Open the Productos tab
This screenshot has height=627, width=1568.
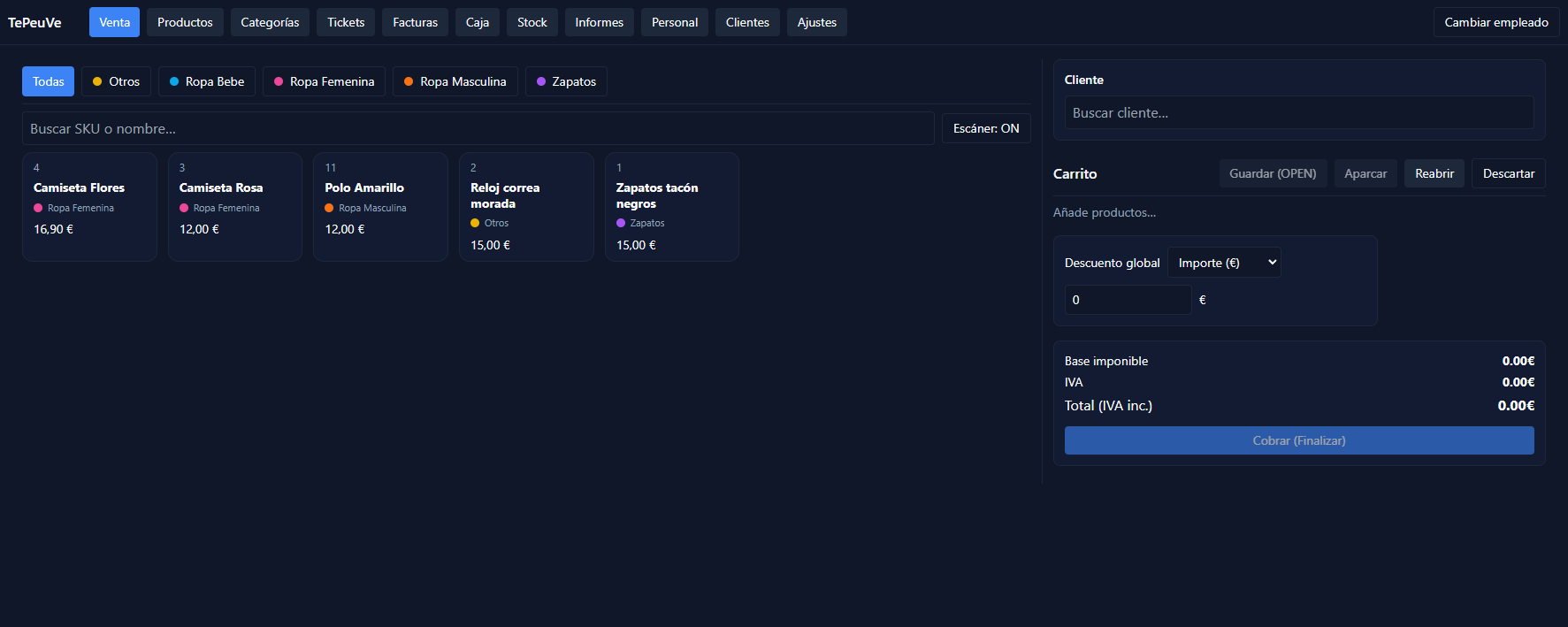[185, 22]
